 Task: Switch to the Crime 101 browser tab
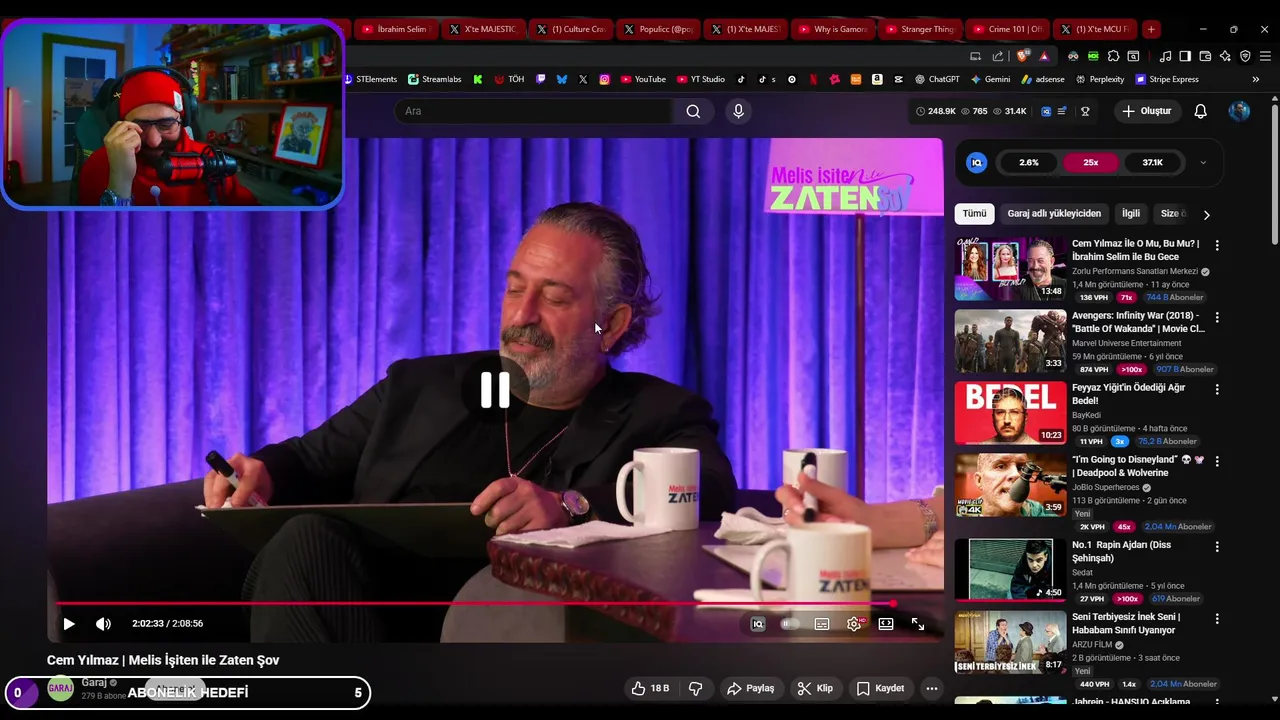1008,29
